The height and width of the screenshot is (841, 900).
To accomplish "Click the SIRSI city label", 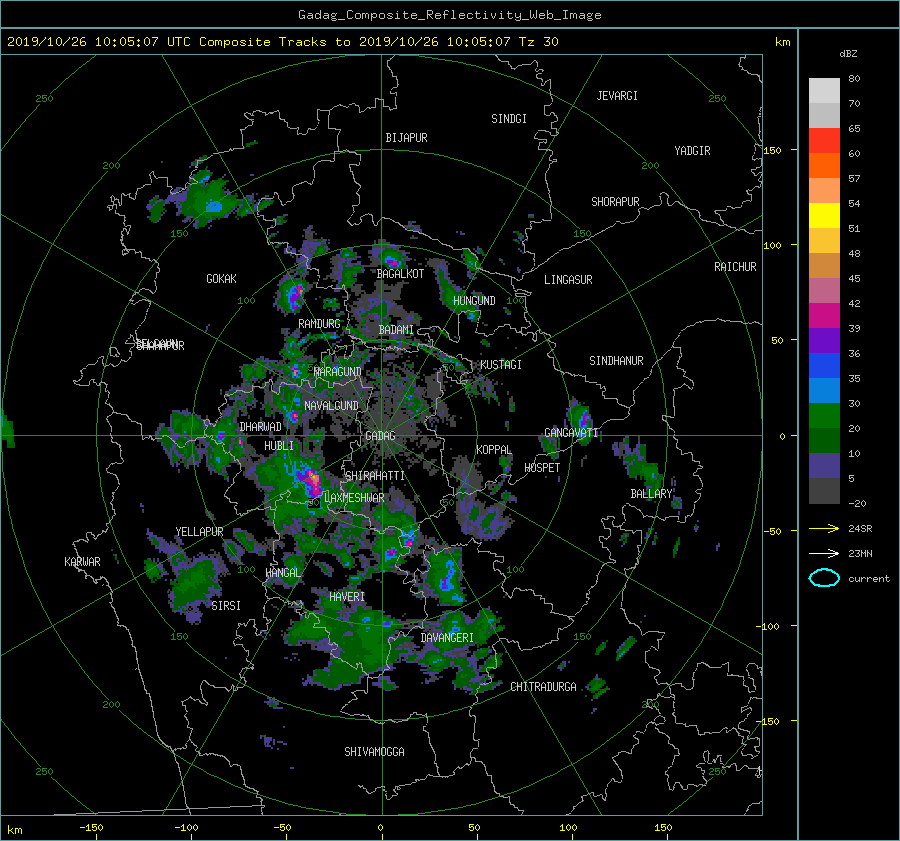I will pyautogui.click(x=226, y=606).
